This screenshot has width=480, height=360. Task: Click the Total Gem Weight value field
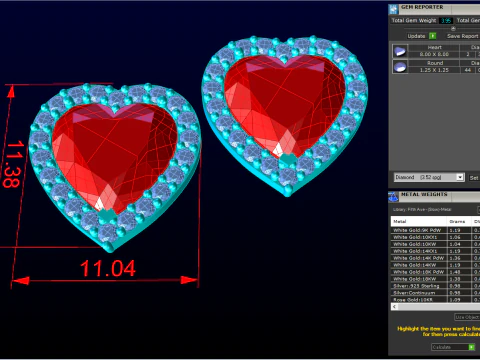pos(446,21)
